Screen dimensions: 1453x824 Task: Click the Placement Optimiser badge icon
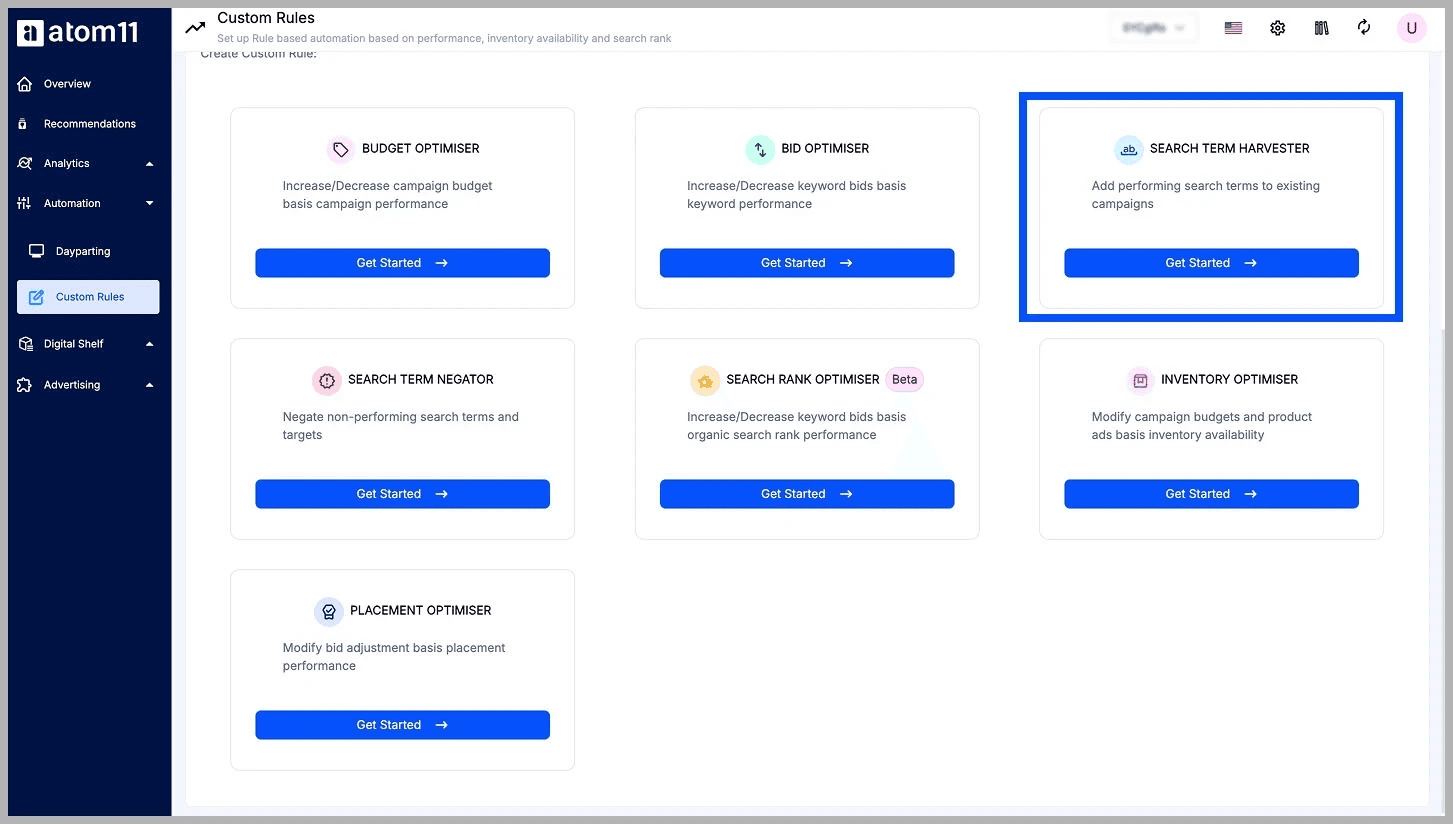[x=329, y=611]
